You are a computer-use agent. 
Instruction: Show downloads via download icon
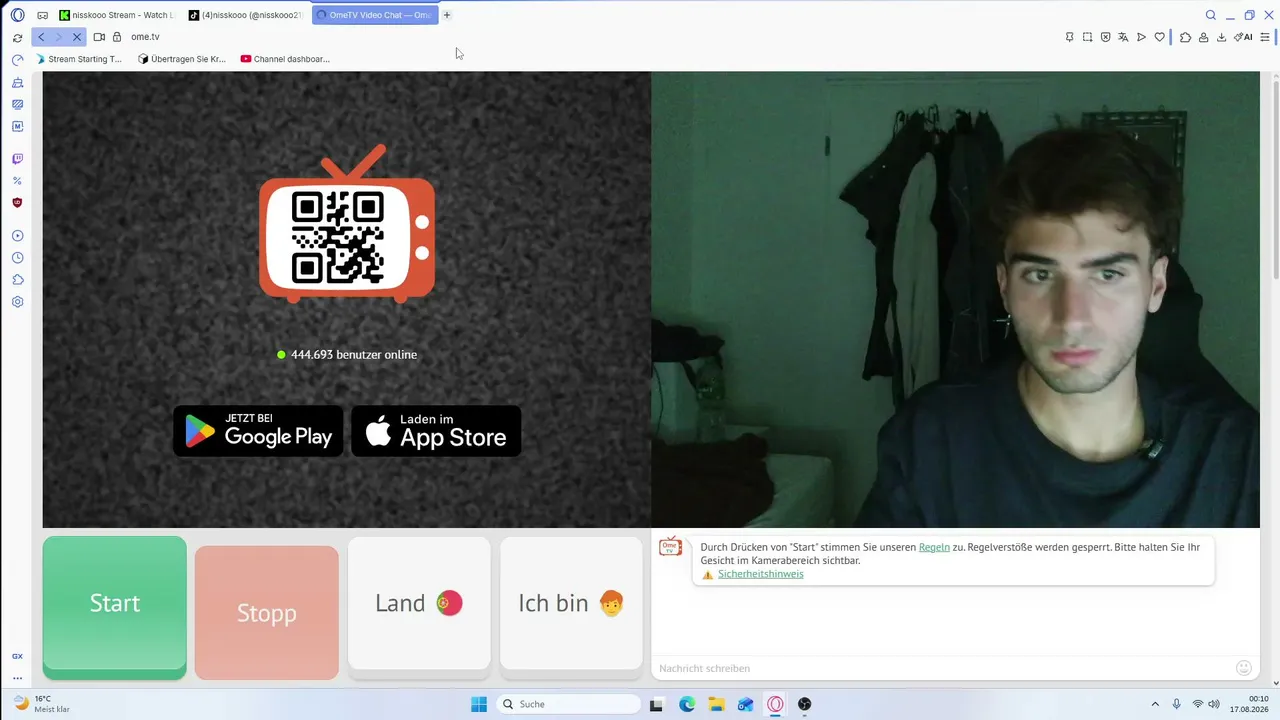[1221, 37]
